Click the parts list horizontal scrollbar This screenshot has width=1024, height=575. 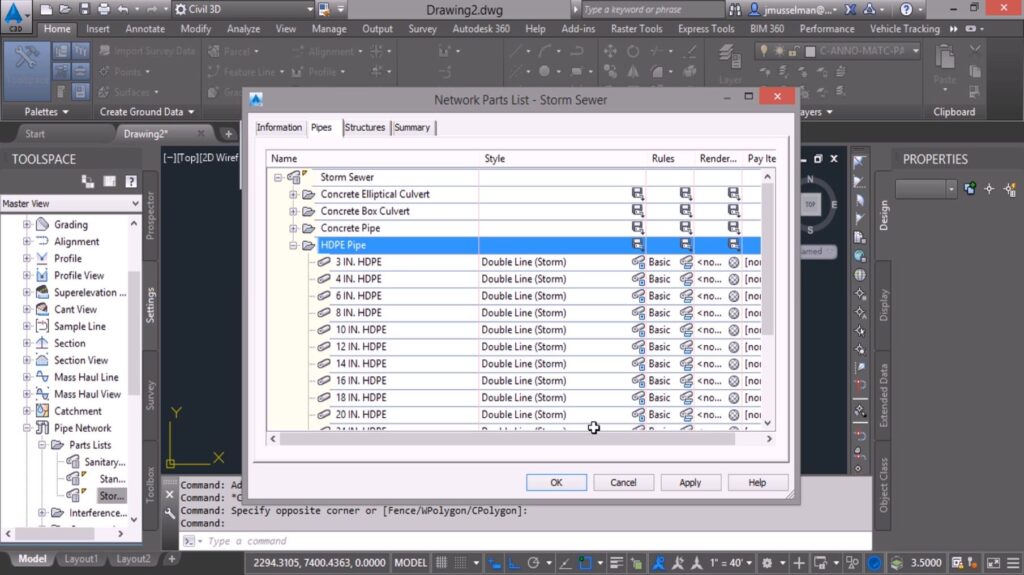507,439
